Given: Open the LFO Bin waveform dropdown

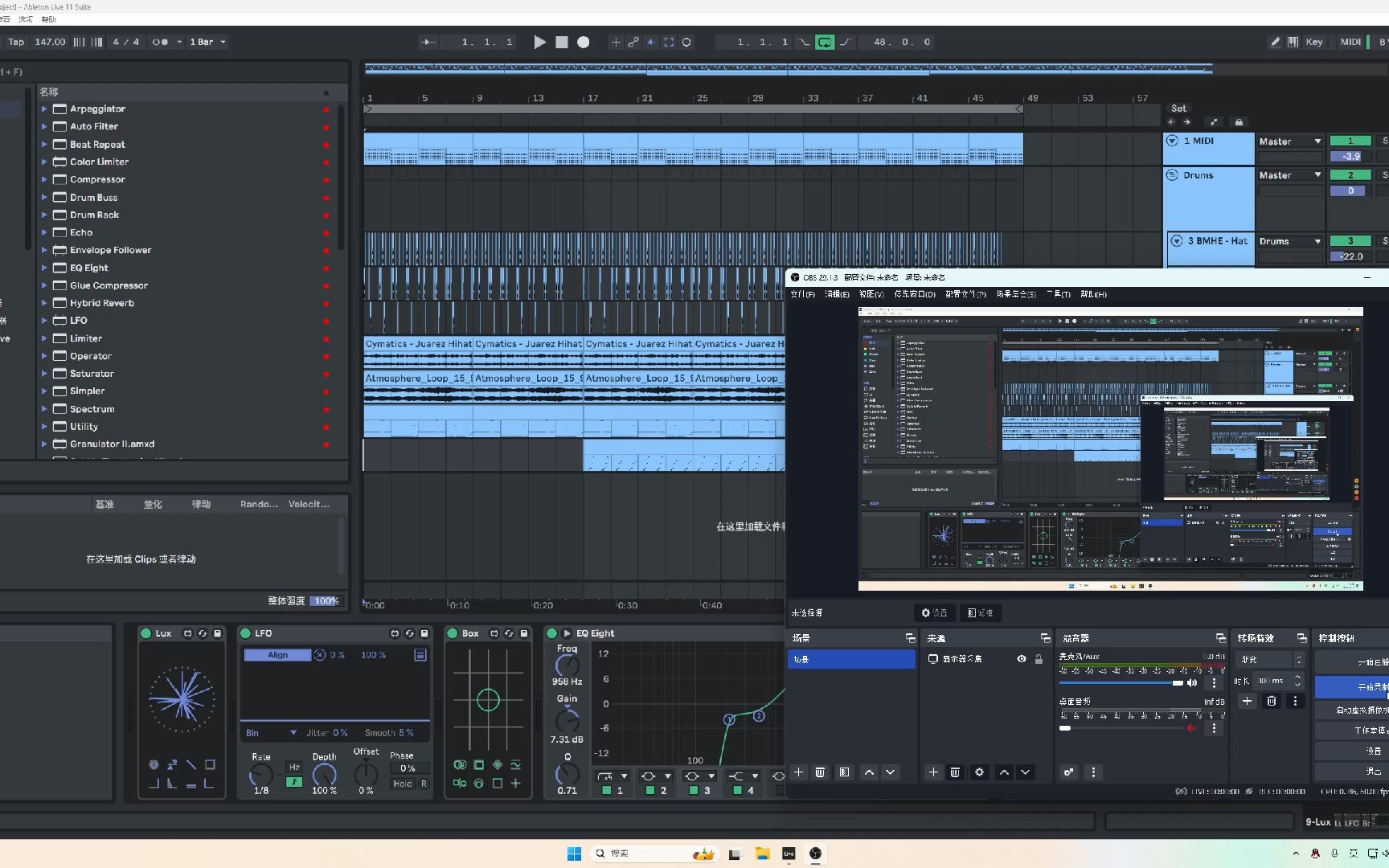Looking at the screenshot, I should point(271,733).
